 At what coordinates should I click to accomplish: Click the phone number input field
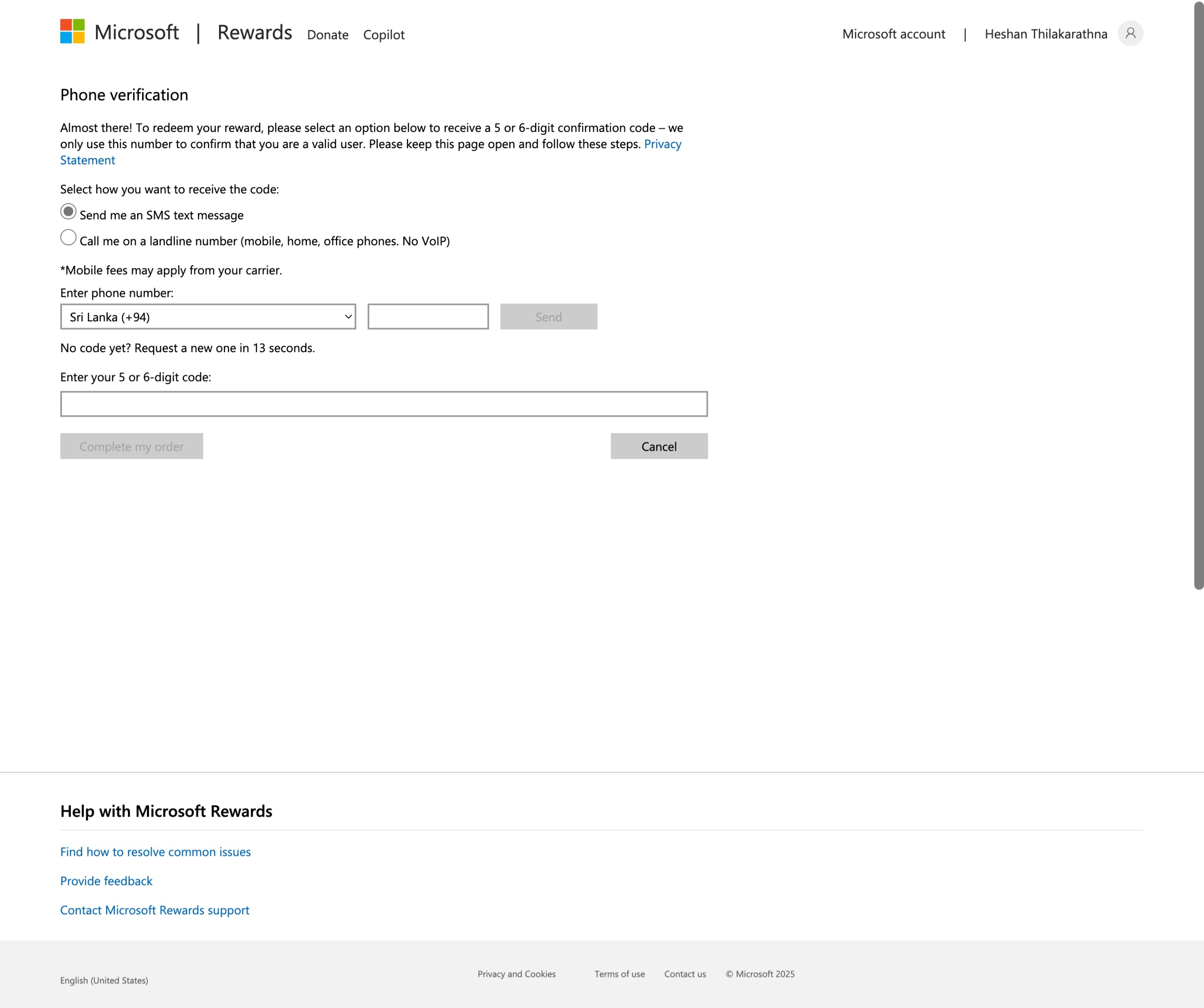[x=428, y=317]
